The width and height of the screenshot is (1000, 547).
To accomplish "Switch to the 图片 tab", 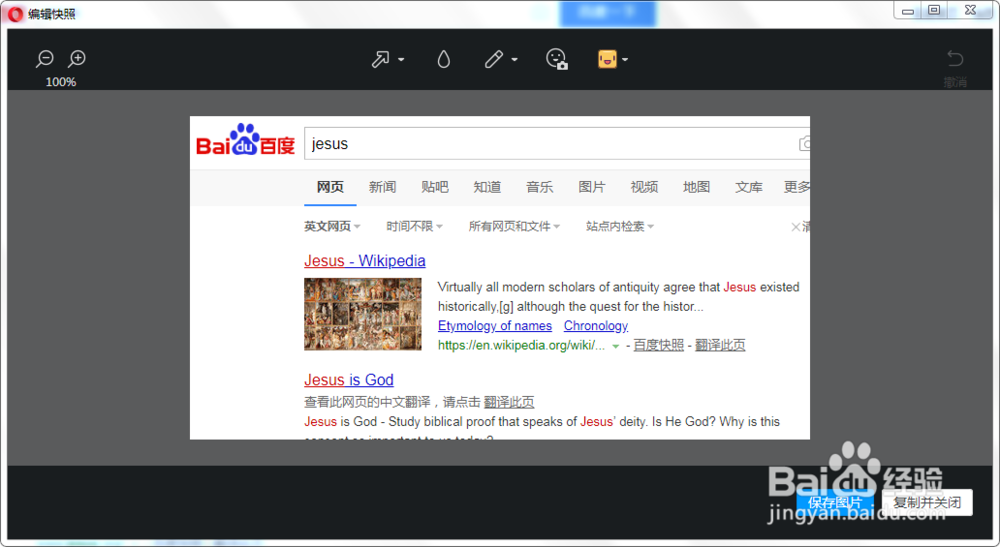I will (x=592, y=187).
